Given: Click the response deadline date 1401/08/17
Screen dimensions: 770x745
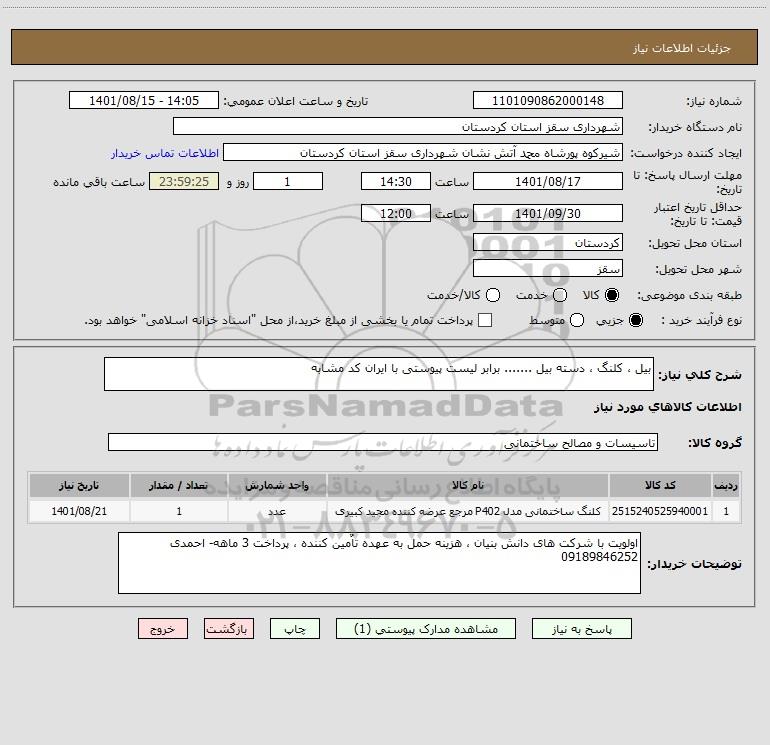Looking at the screenshot, I should click(x=548, y=181).
